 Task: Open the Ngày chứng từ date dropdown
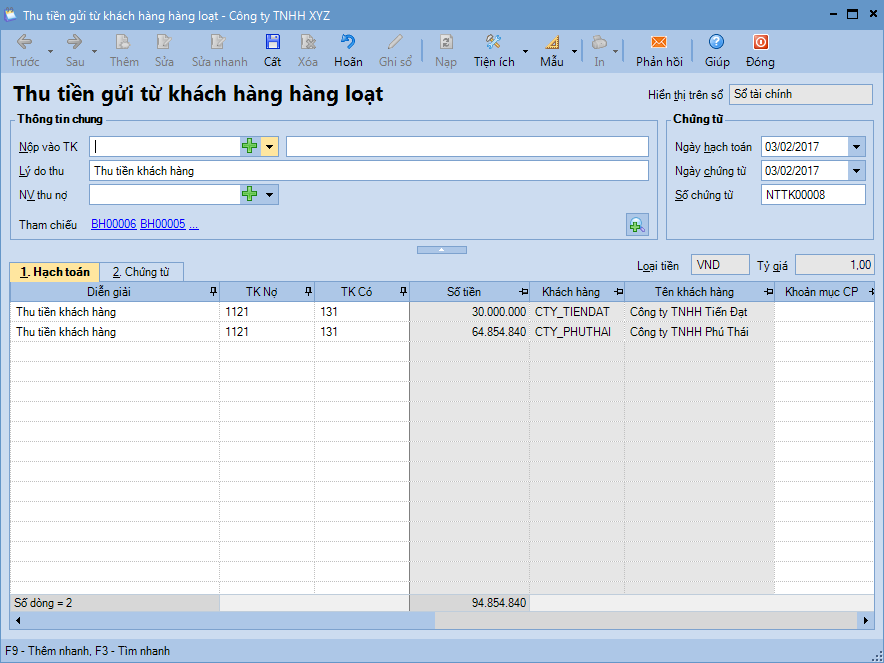856,171
